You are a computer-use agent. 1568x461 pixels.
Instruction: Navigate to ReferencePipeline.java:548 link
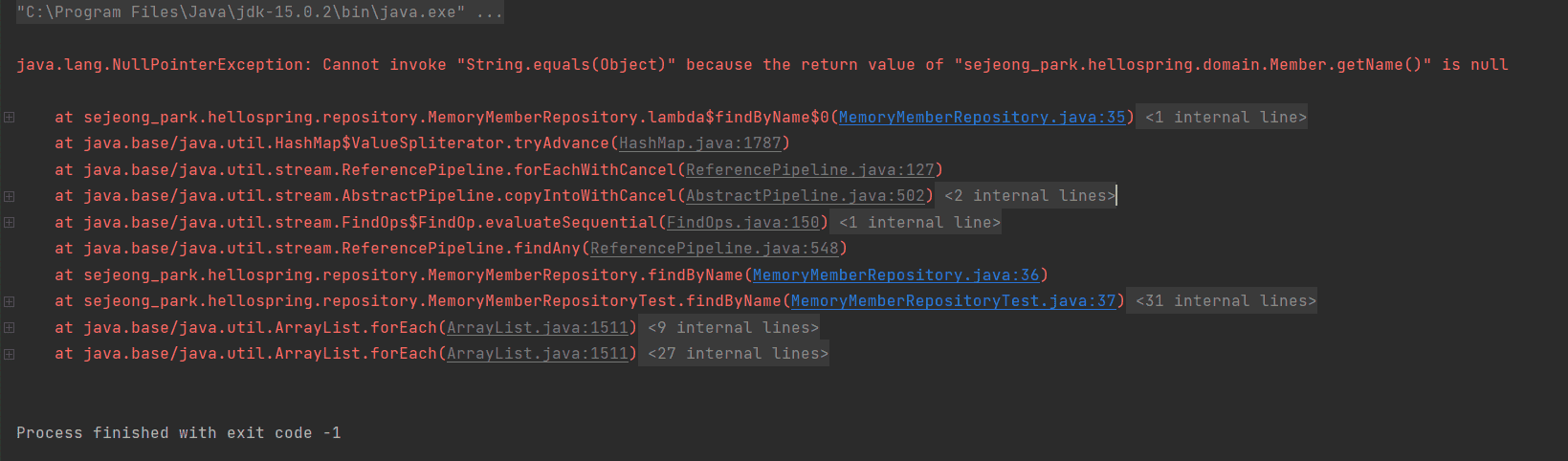(714, 249)
